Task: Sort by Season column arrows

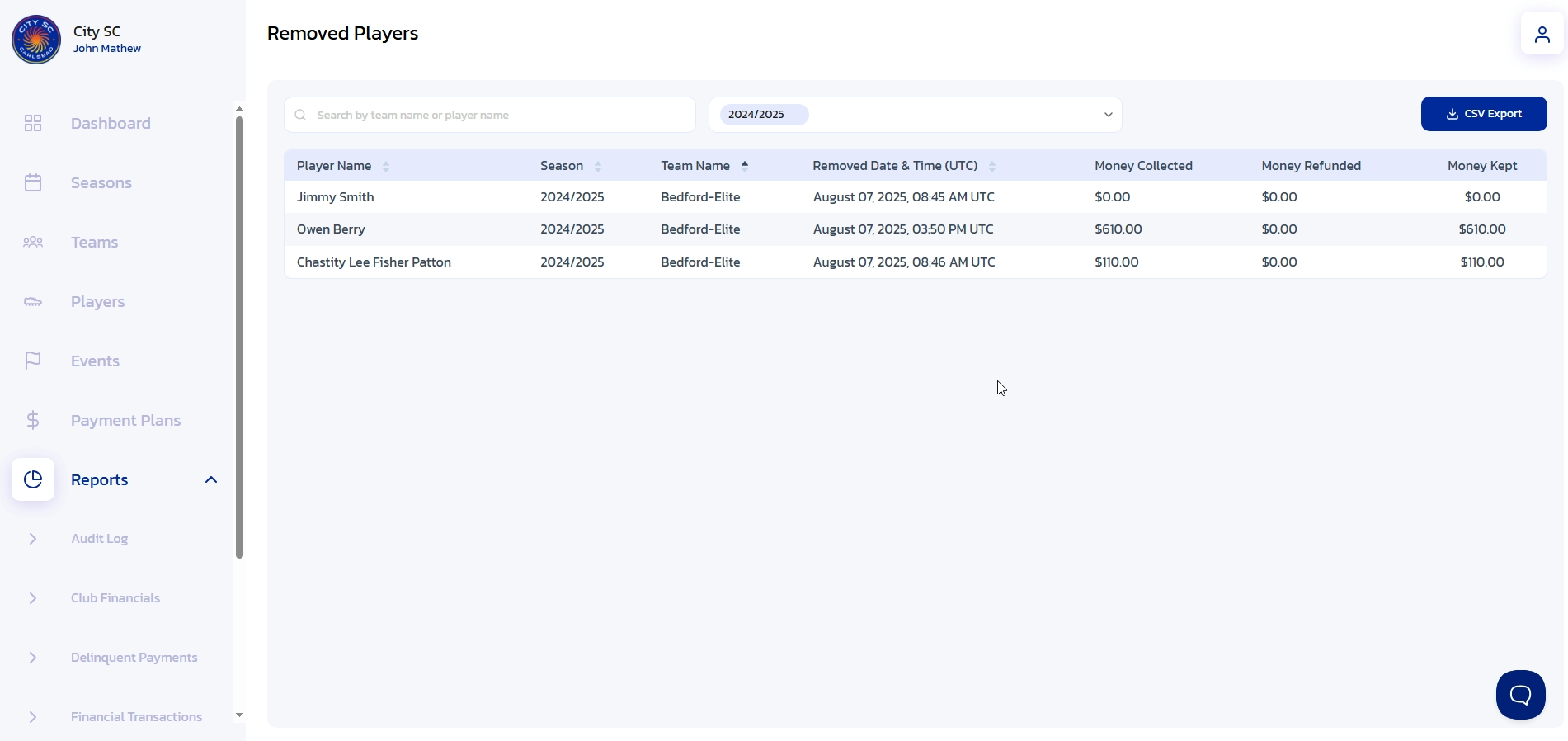Action: (598, 166)
